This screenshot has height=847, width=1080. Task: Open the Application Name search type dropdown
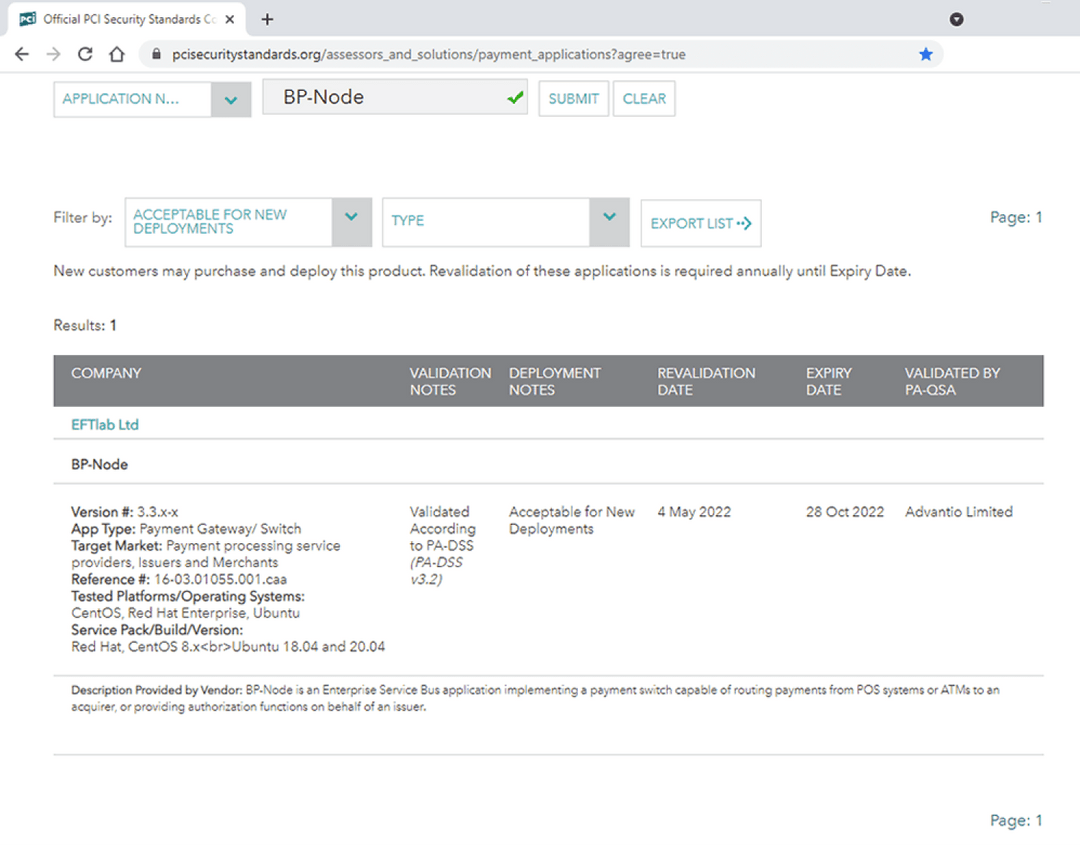[152, 99]
